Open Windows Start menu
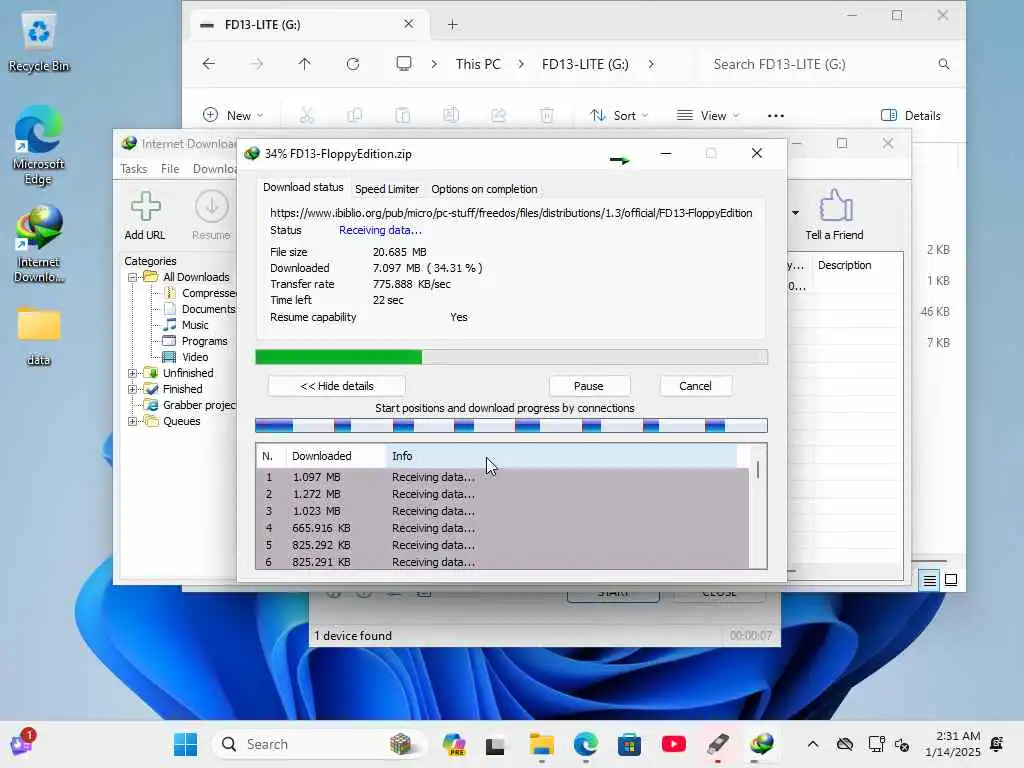Screen dimensions: 1024x768 [x=185, y=744]
